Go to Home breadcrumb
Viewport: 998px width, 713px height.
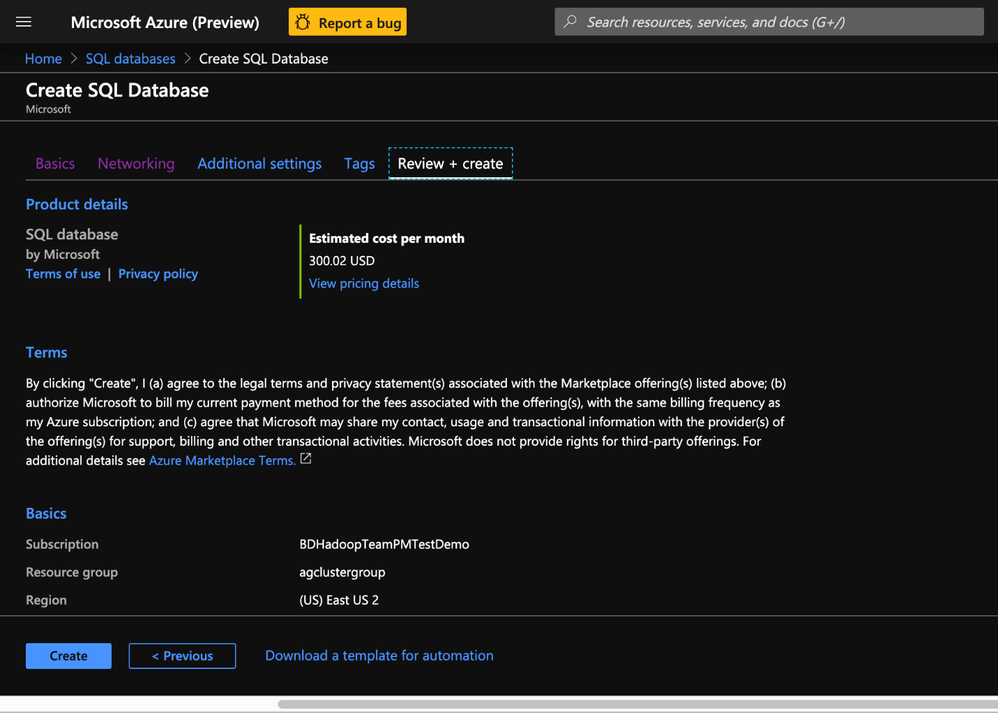[43, 59]
